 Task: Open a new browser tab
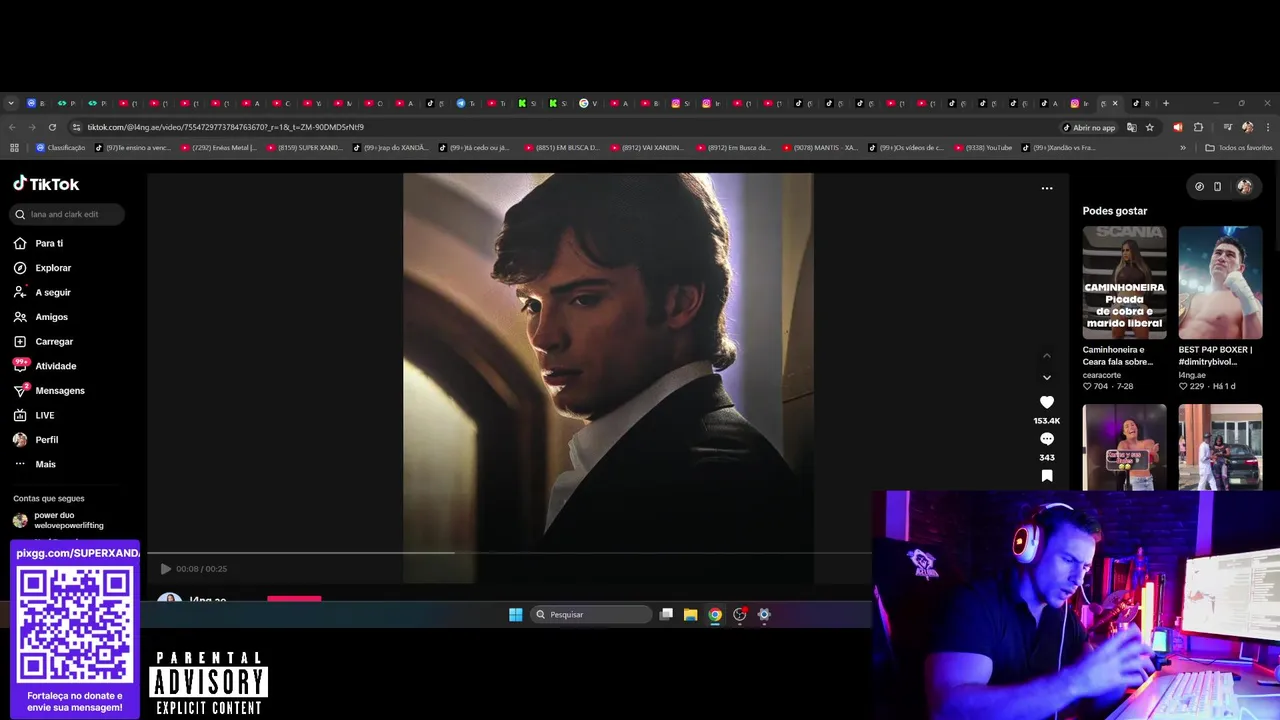tap(1165, 103)
